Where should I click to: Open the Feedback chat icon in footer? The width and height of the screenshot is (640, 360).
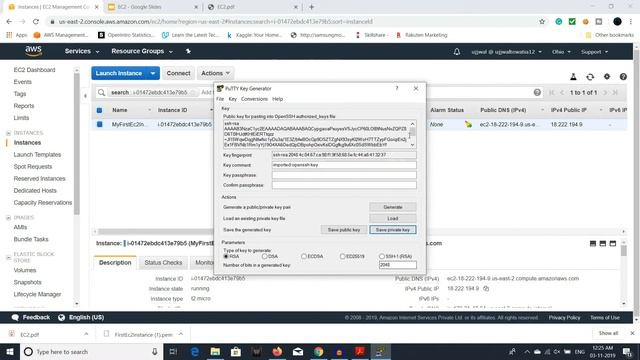click(x=15, y=318)
